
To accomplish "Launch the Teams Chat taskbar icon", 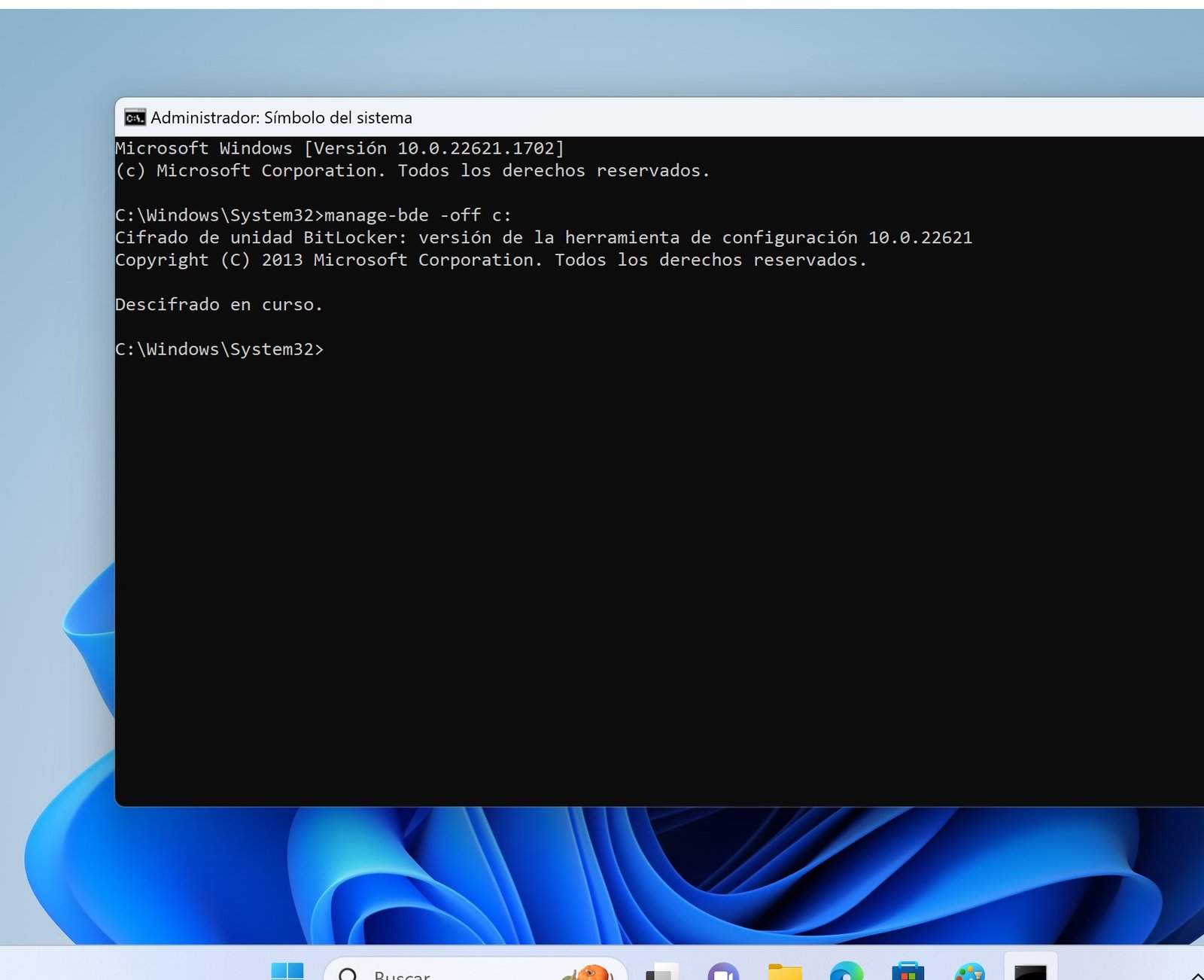I will [x=723, y=972].
